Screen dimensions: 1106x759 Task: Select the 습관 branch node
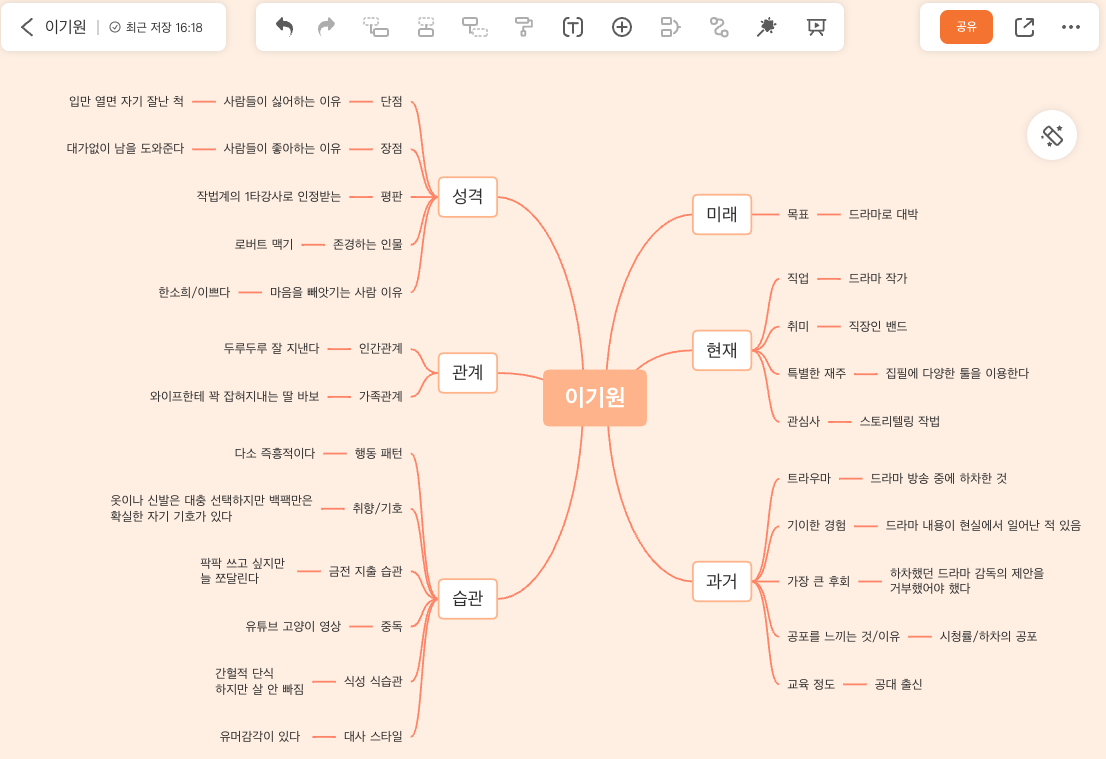[468, 599]
